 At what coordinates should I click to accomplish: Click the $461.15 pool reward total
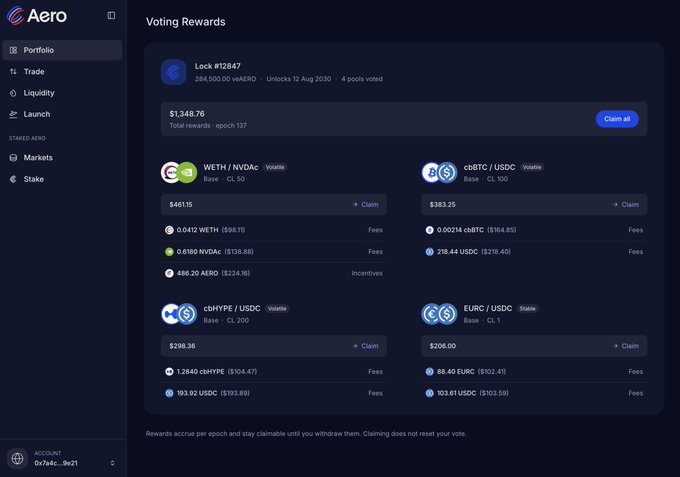pyautogui.click(x=181, y=205)
